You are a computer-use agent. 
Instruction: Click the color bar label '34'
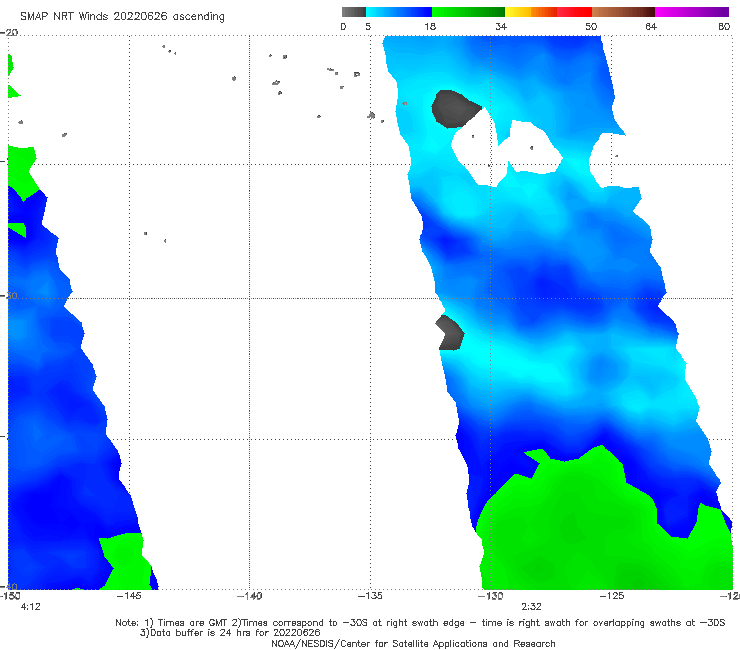[x=501, y=26]
